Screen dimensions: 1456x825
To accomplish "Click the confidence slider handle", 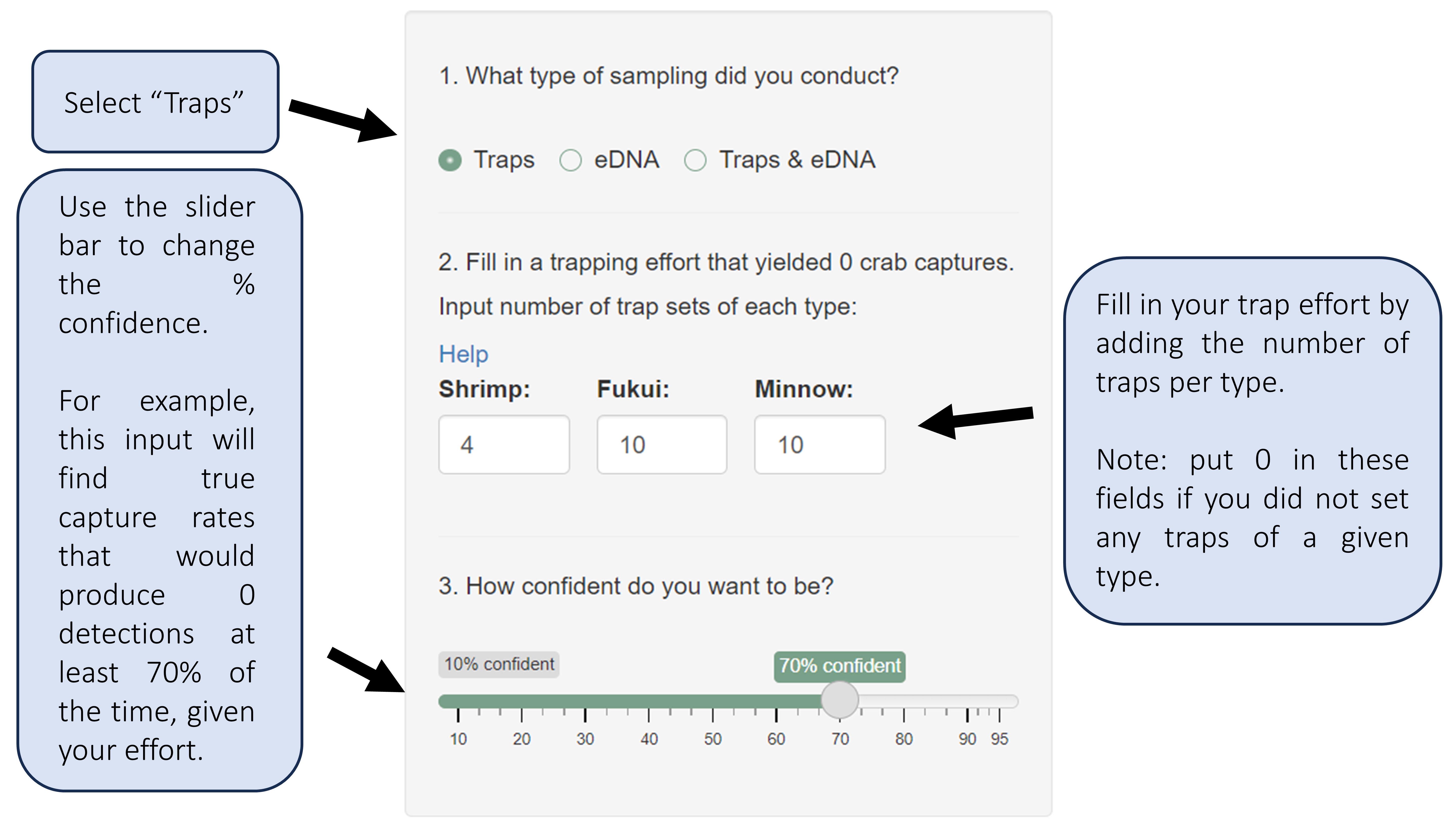I will click(x=840, y=700).
